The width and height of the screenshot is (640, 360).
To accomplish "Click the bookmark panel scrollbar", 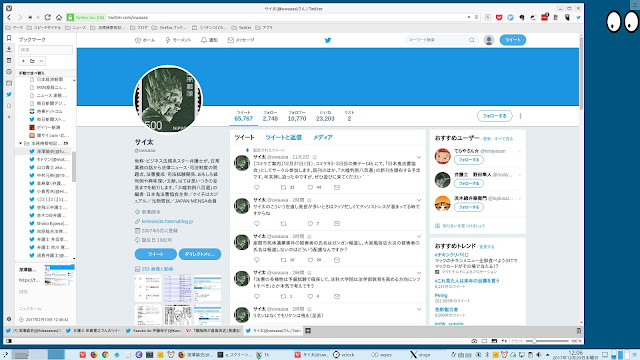I will coord(74,167).
